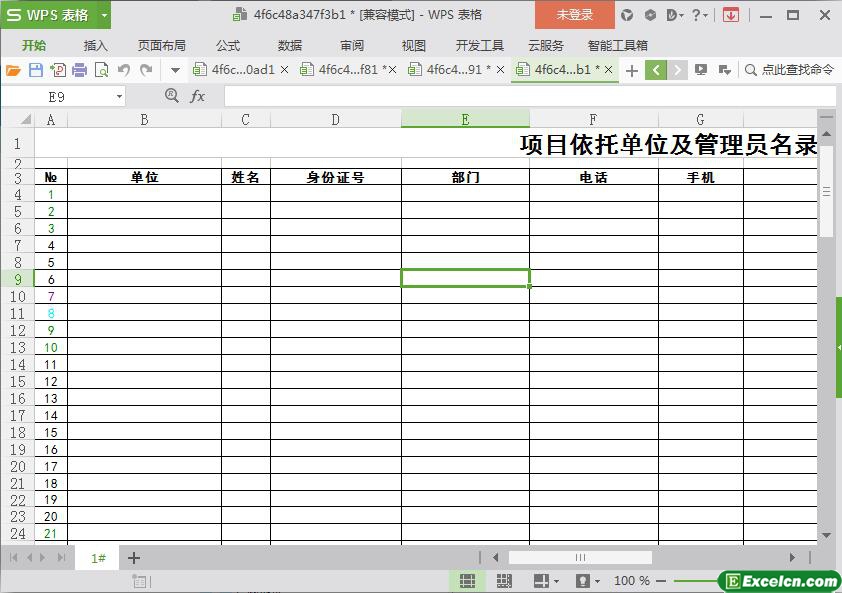Open WPS application menu dropdown arrow
This screenshot has height=593, width=842.
point(104,15)
